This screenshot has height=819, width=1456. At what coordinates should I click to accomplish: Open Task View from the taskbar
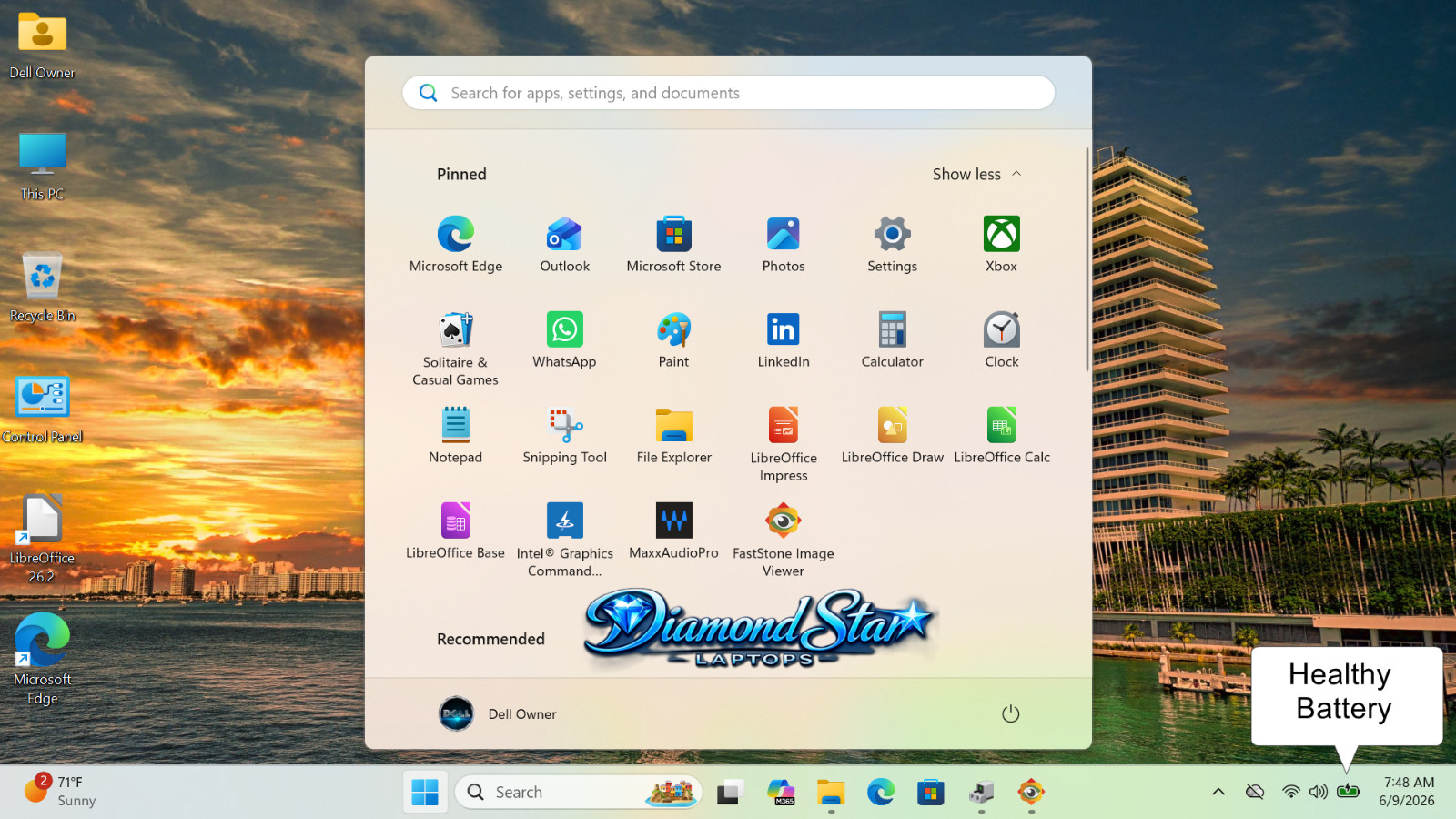(x=729, y=793)
